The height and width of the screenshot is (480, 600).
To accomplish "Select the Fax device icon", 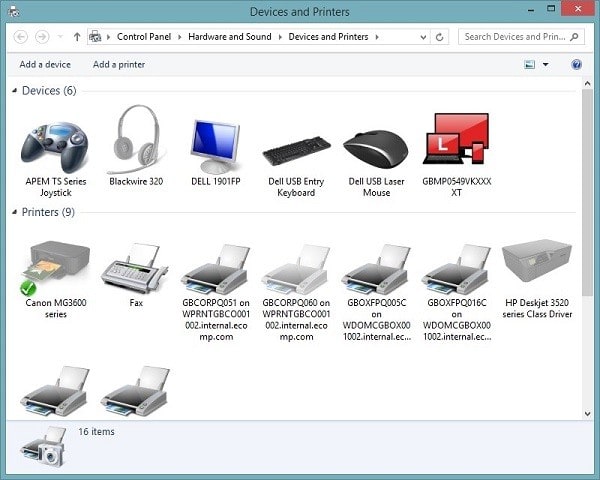I will 135,268.
